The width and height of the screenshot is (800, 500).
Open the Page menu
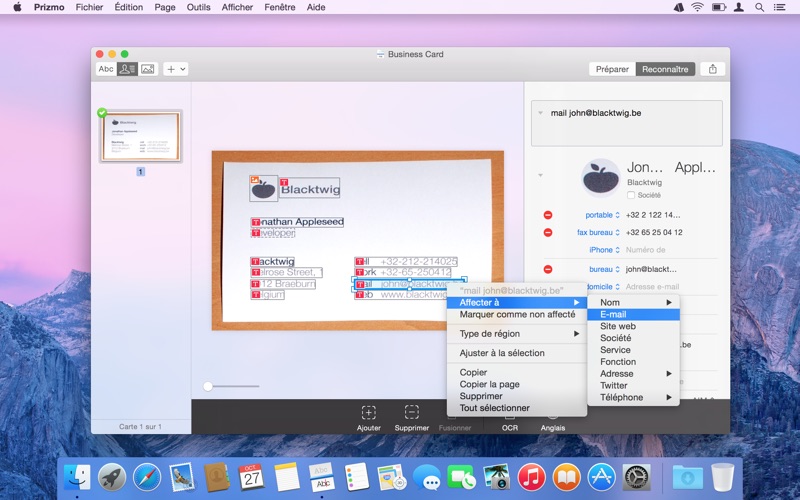pyautogui.click(x=165, y=7)
